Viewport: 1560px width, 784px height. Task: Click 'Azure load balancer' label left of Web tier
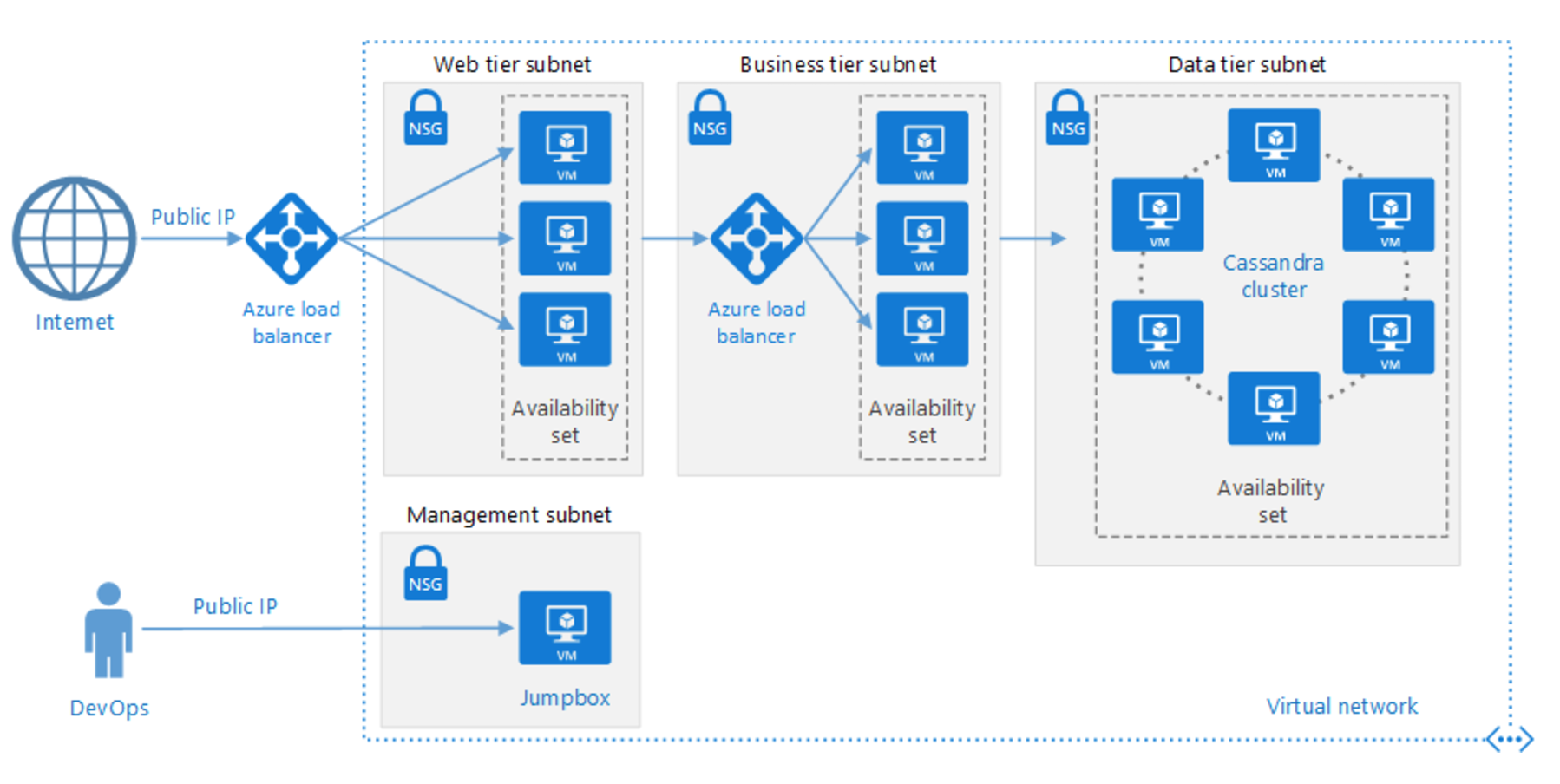pos(292,323)
